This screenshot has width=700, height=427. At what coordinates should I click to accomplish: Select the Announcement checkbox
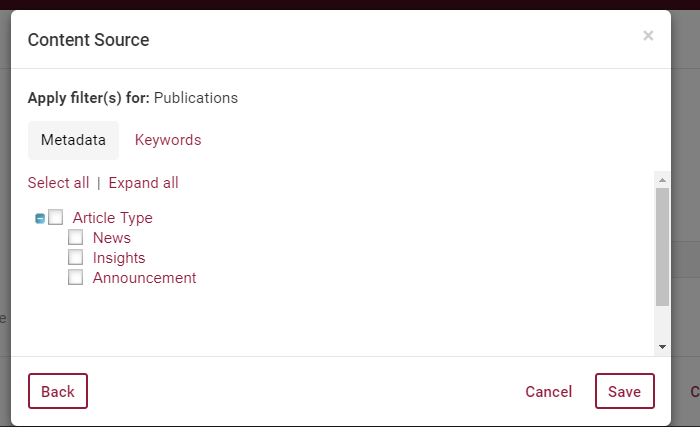click(76, 278)
